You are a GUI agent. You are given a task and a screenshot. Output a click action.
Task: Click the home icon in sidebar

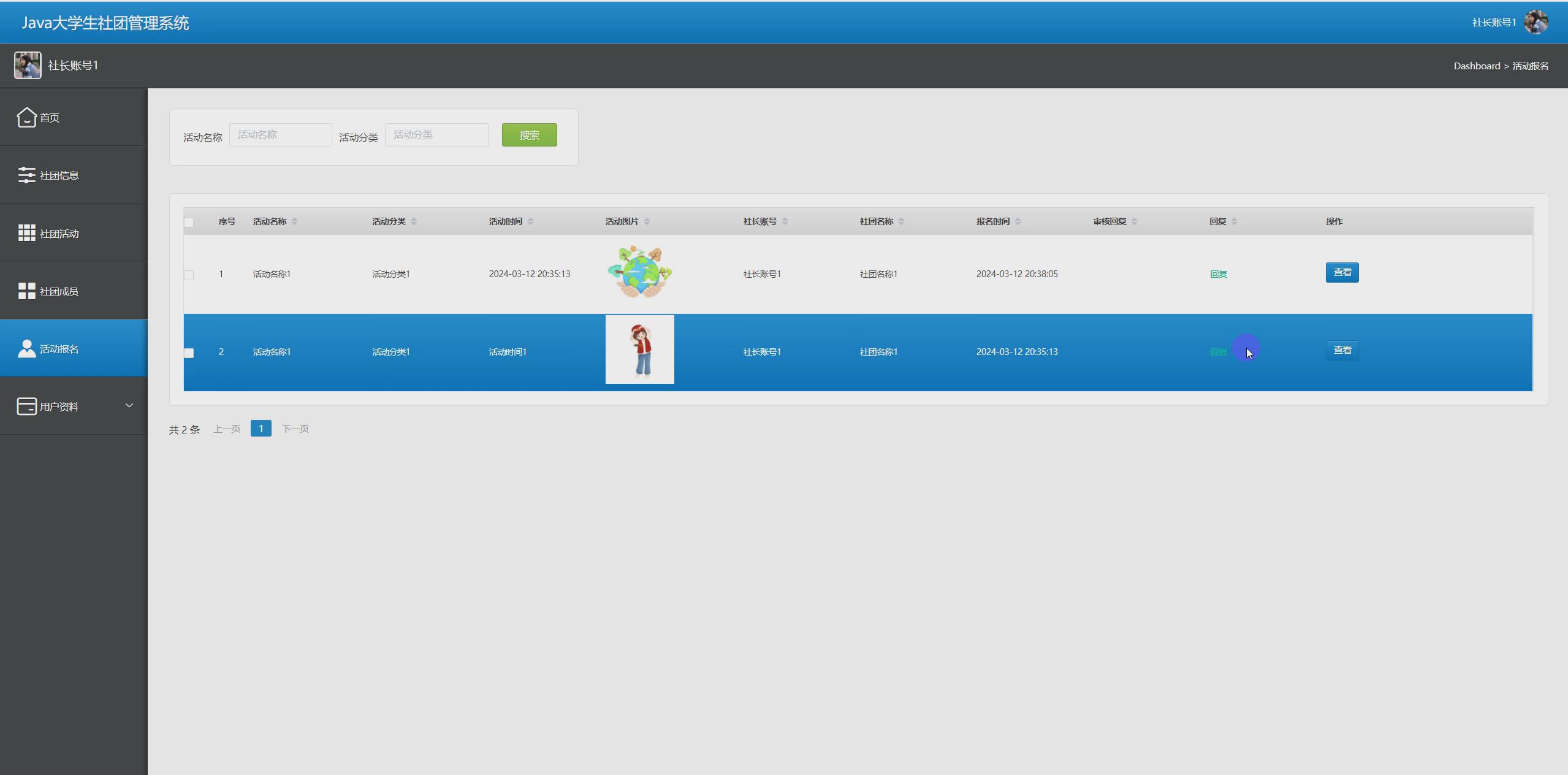(x=26, y=117)
